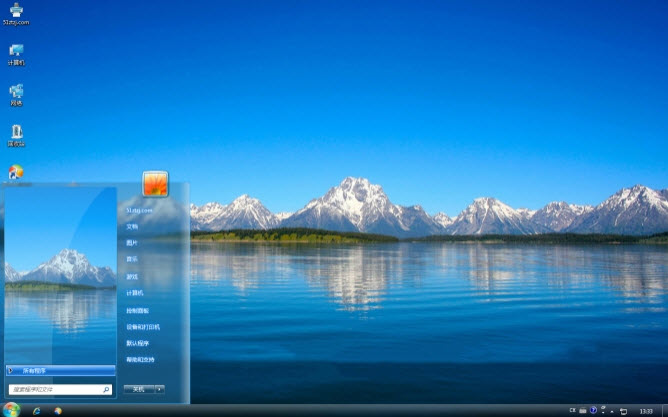The image size is (668, 417).
Task: Click the Show desktop strip at taskbar end
Action: (x=665, y=411)
